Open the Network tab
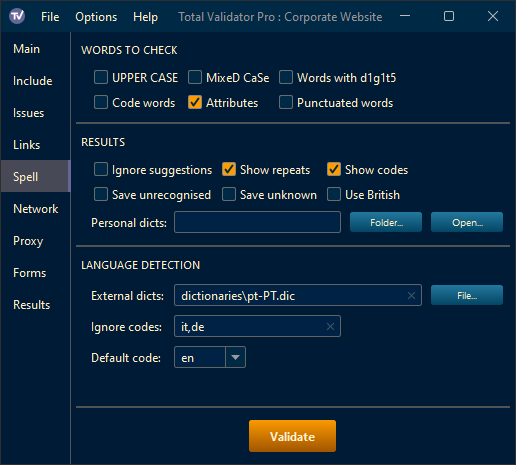 coord(35,209)
